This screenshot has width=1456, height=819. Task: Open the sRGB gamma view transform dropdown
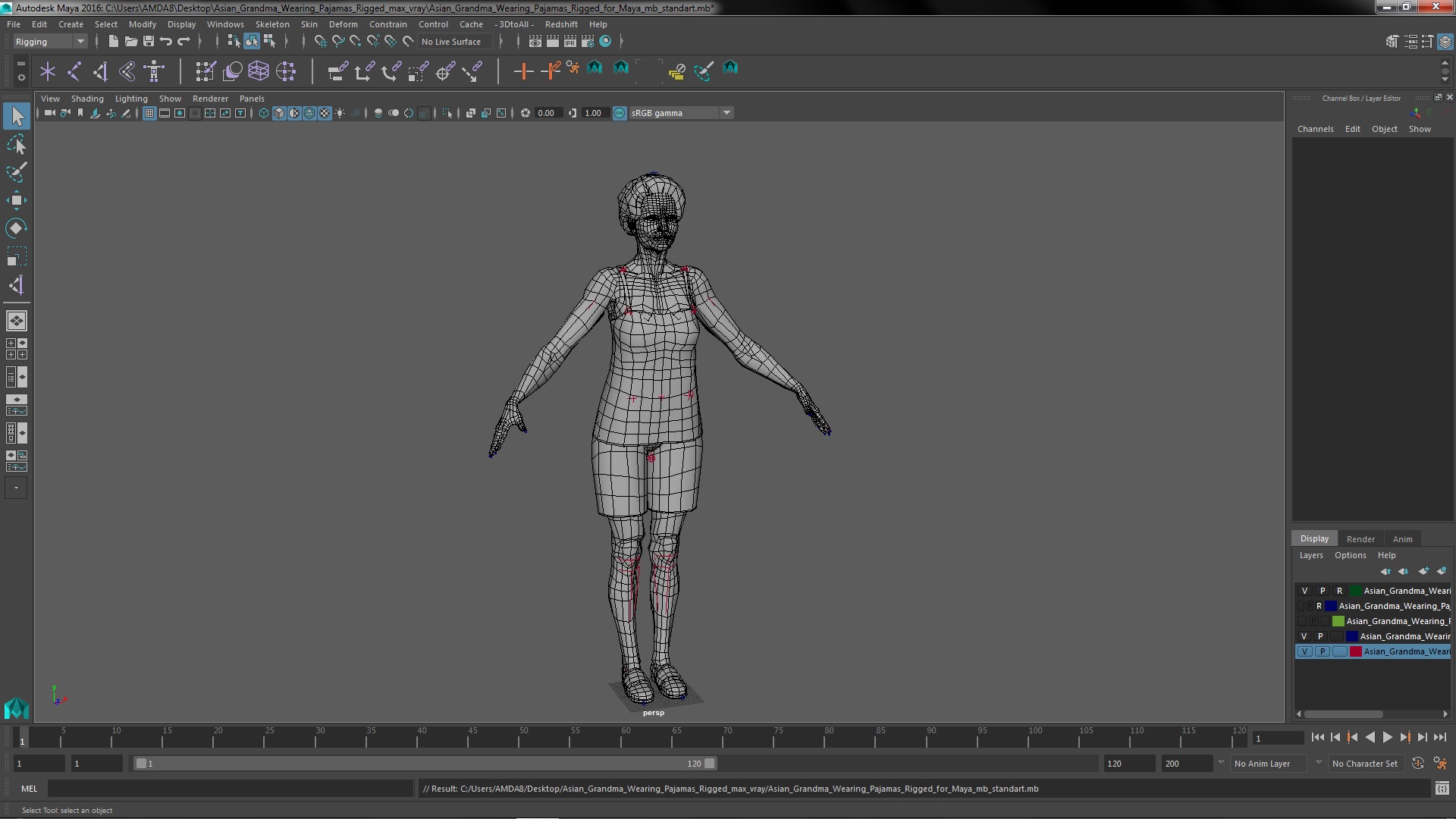(681, 113)
